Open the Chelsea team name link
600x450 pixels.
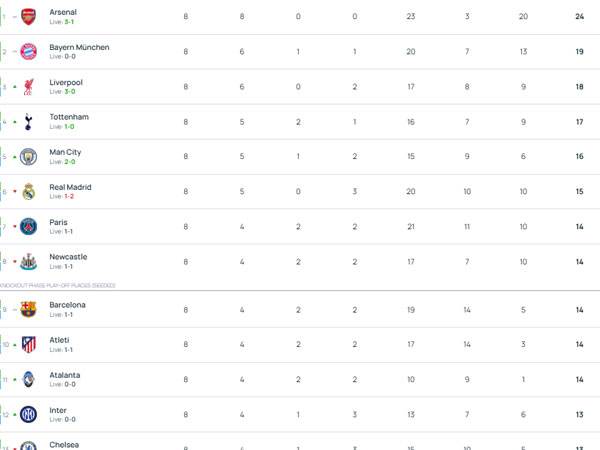pos(64,444)
